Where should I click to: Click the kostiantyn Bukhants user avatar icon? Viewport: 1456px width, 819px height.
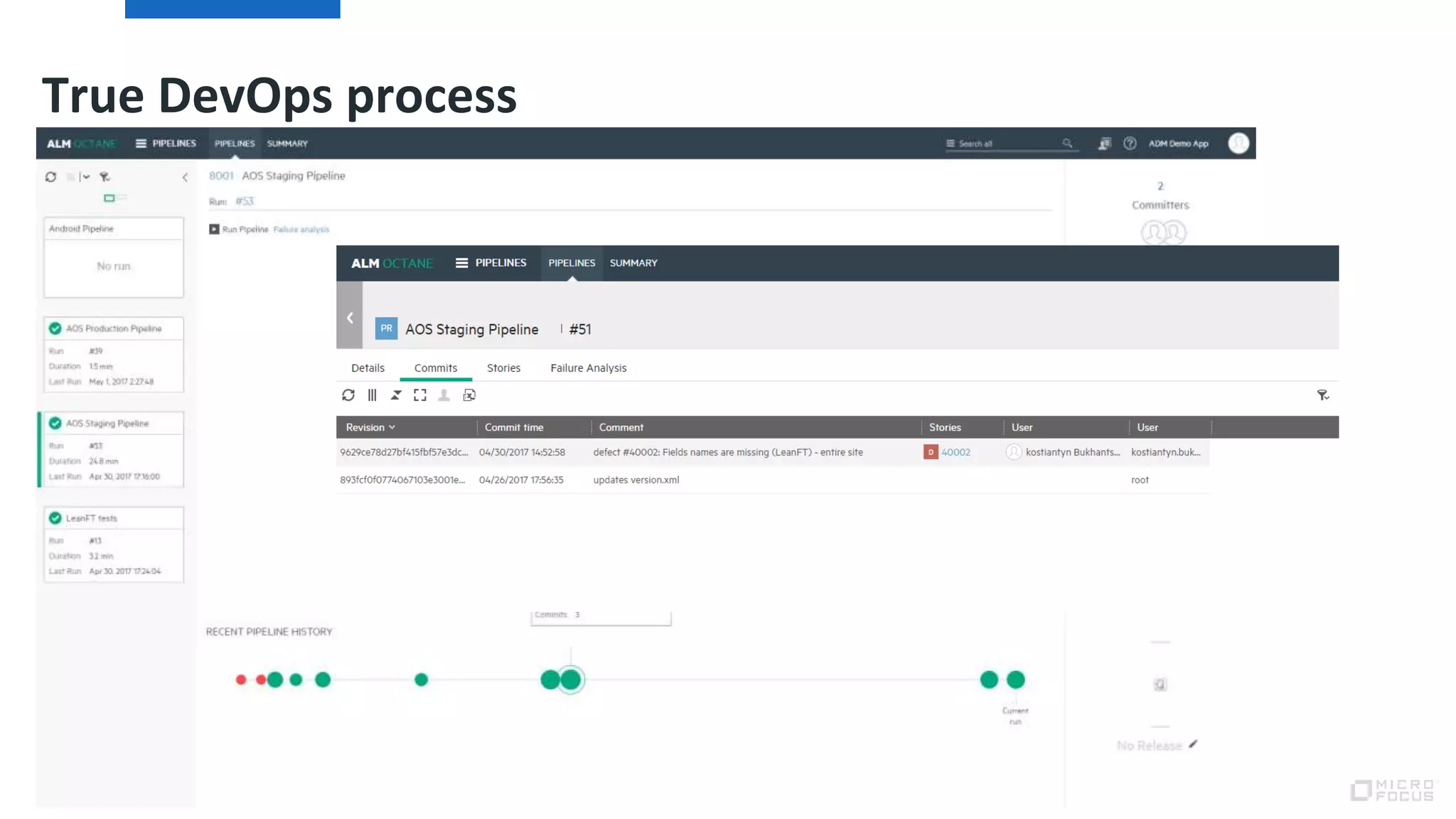point(1014,452)
